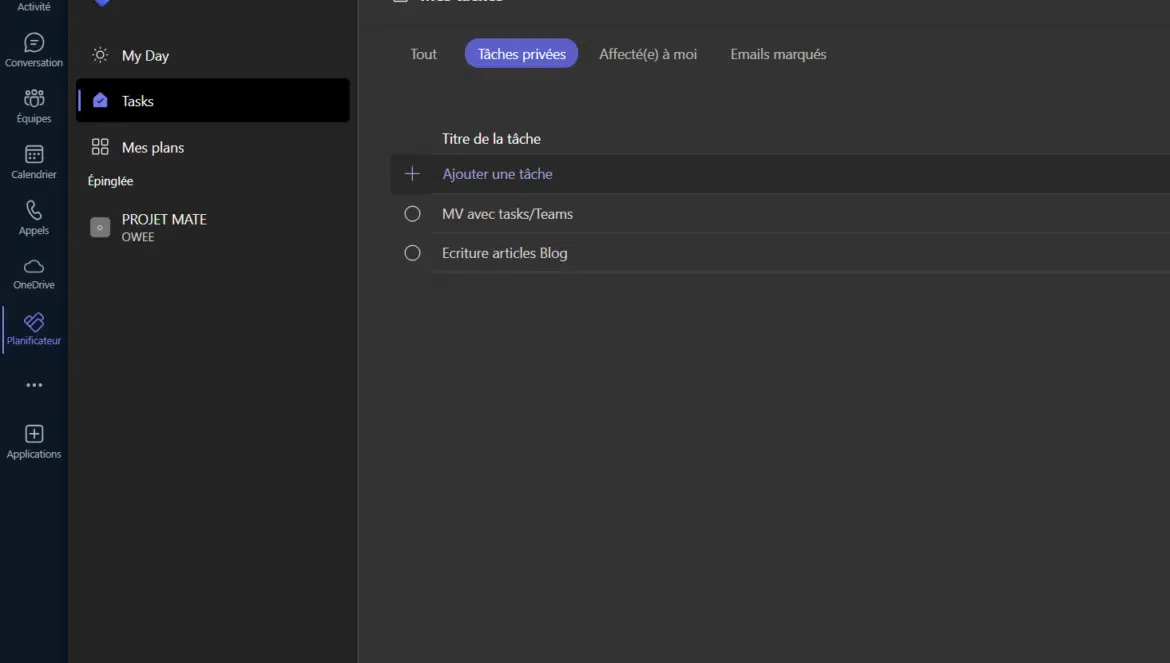Image resolution: width=1170 pixels, height=663 pixels.
Task: Open the Équipes teams icon
Action: (34, 99)
